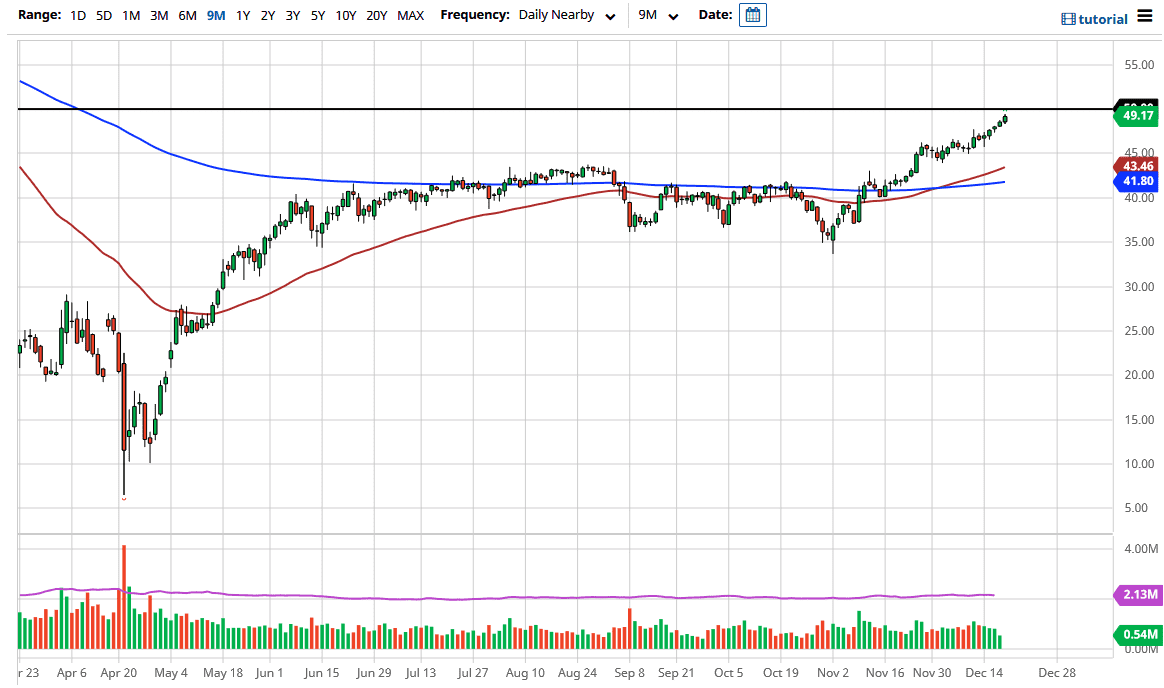
Task: Open the Frequency dropdown chevron arrow
Action: coord(610,16)
